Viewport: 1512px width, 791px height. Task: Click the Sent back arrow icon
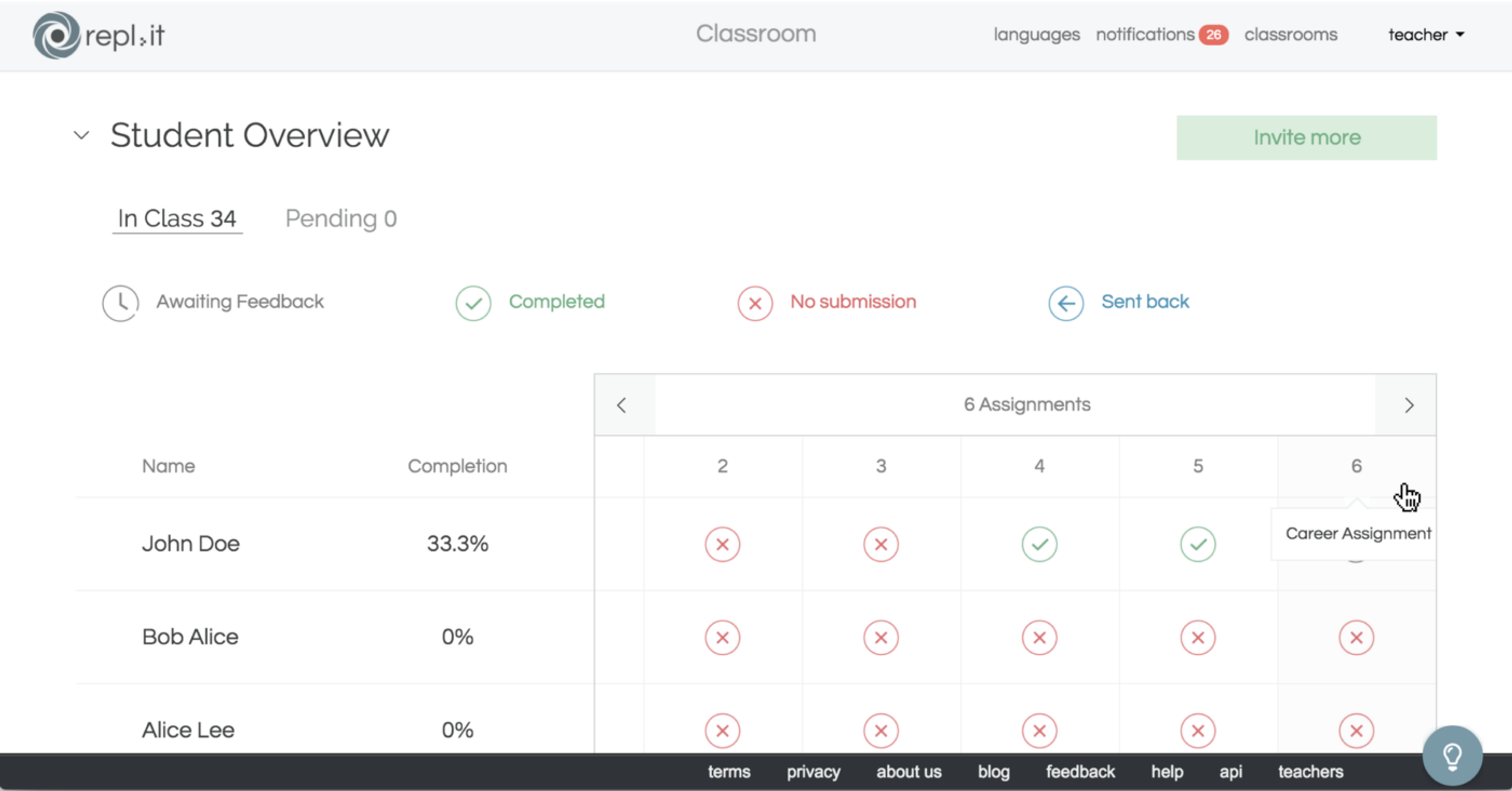click(x=1065, y=303)
